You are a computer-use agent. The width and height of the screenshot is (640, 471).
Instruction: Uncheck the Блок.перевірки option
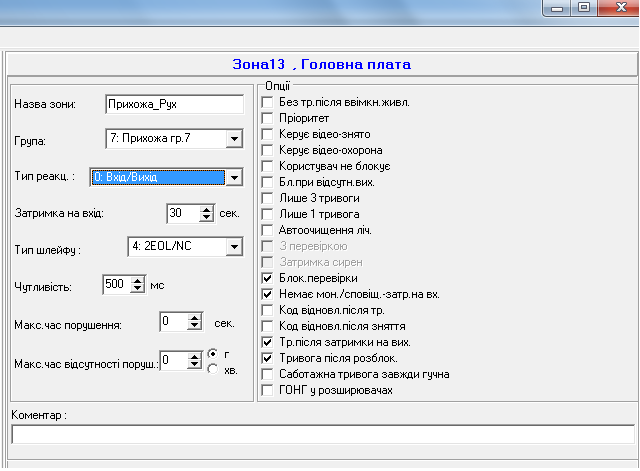267,278
